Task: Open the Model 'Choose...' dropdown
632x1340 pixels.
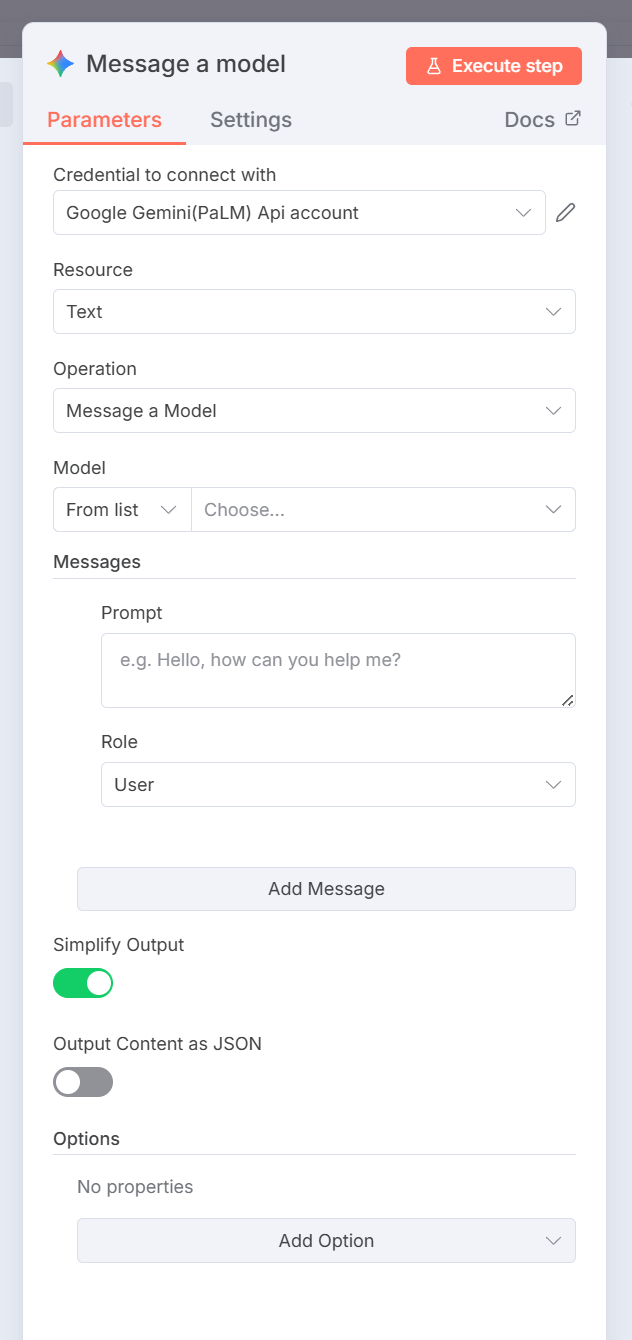Action: tap(383, 509)
